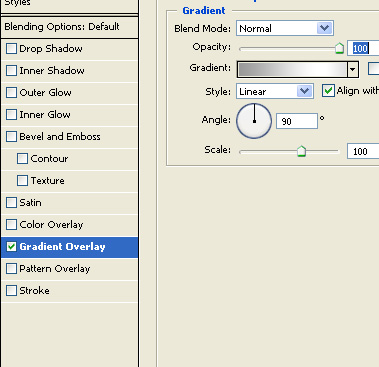The height and width of the screenshot is (367, 379).
Task: Toggle the Satin checkbox
Action: click(11, 203)
